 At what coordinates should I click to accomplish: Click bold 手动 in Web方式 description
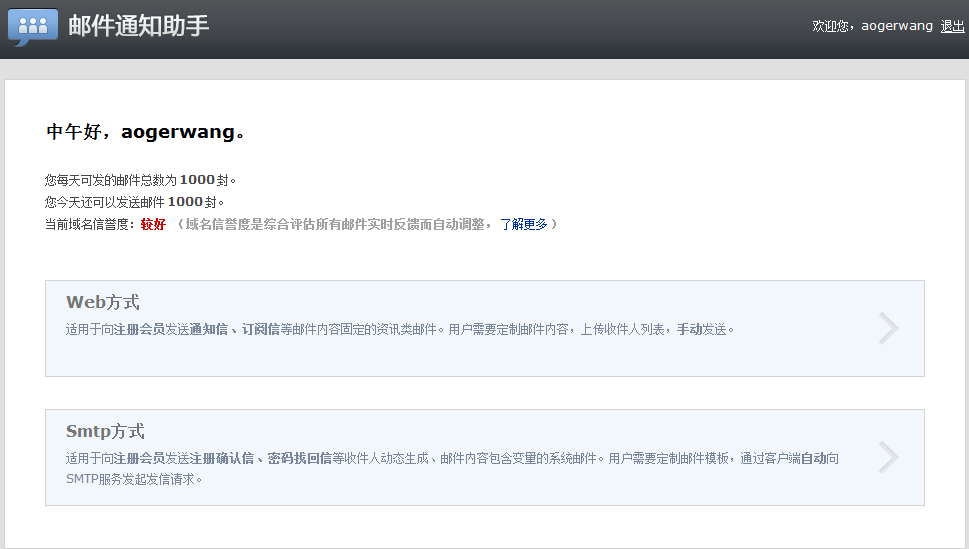coord(689,329)
